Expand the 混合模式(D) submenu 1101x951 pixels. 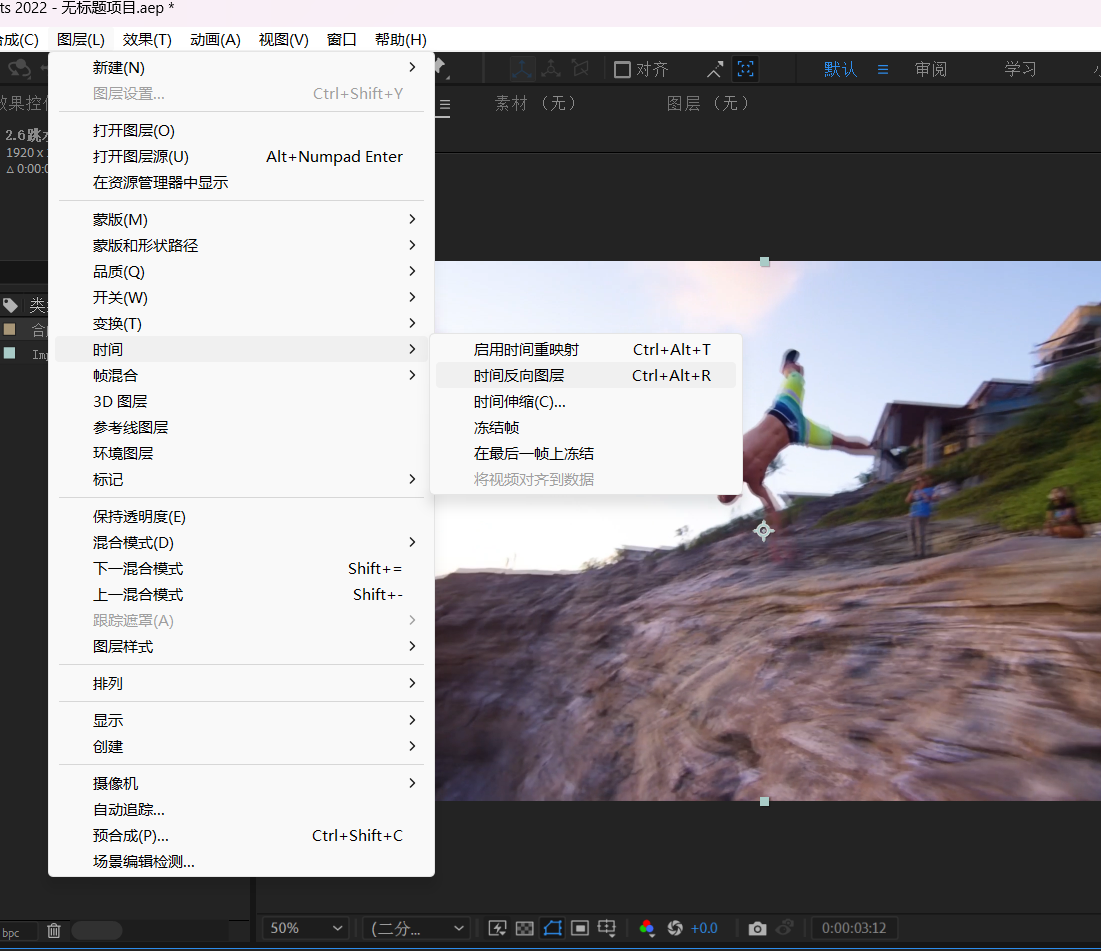tap(241, 542)
